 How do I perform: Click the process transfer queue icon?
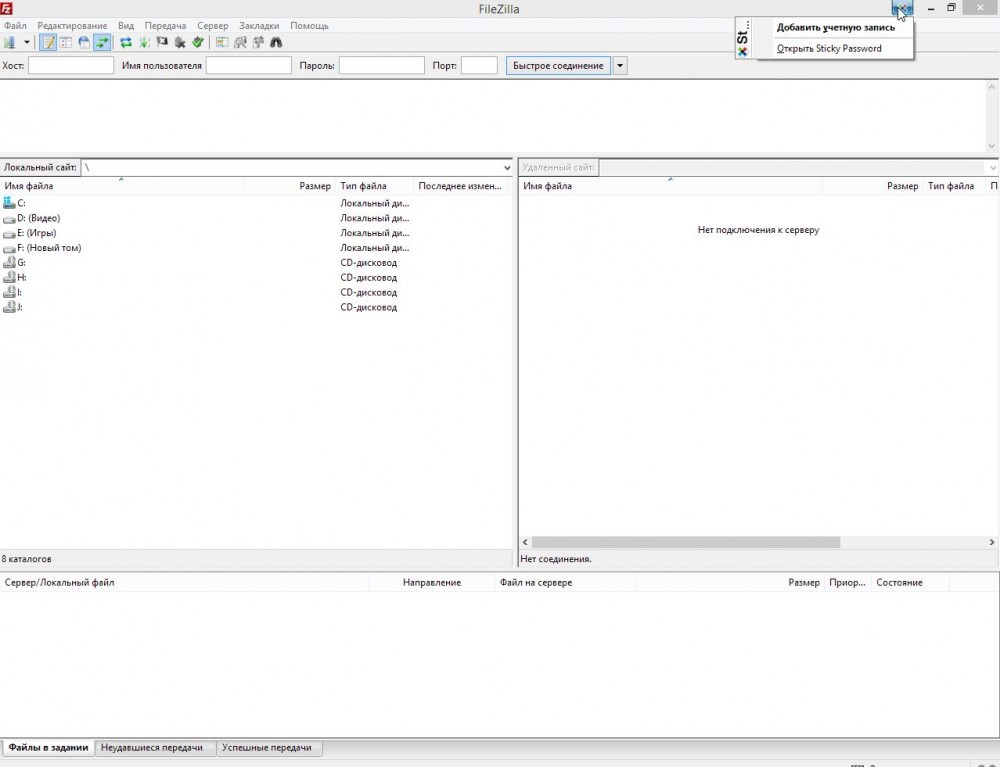click(144, 43)
